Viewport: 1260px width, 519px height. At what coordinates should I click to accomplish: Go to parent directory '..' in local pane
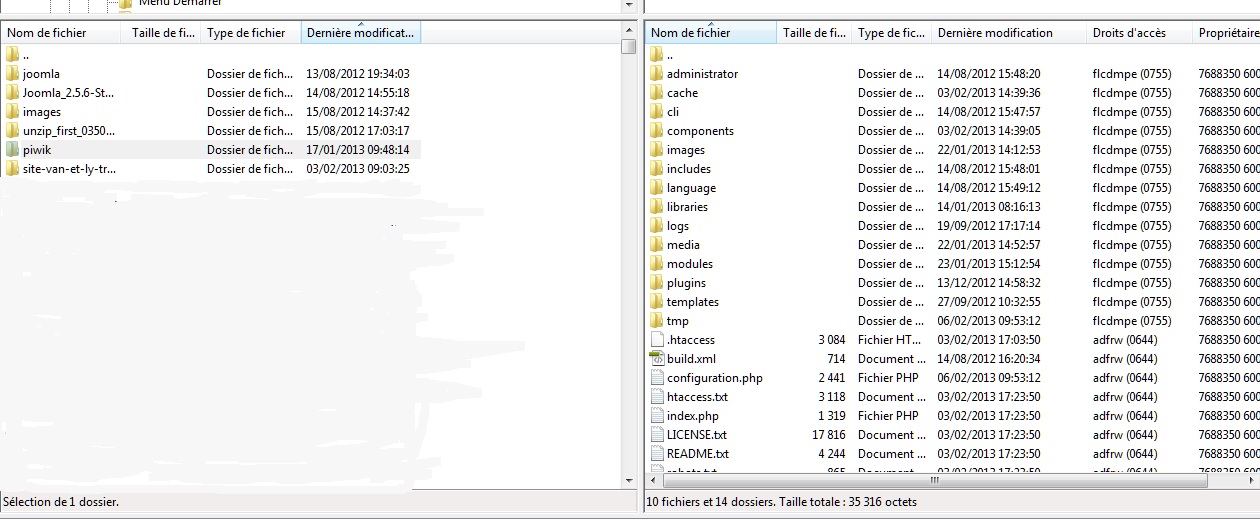pyautogui.click(x=26, y=55)
